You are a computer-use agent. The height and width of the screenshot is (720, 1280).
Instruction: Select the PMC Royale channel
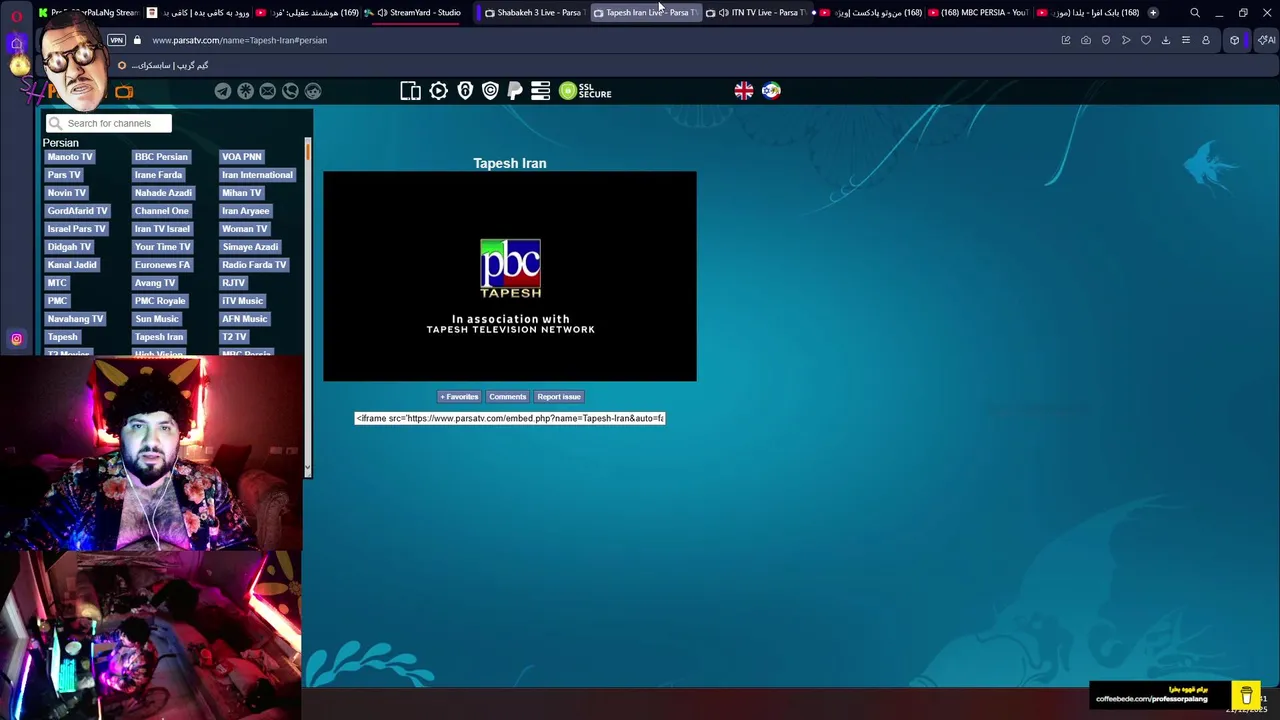[x=160, y=301]
